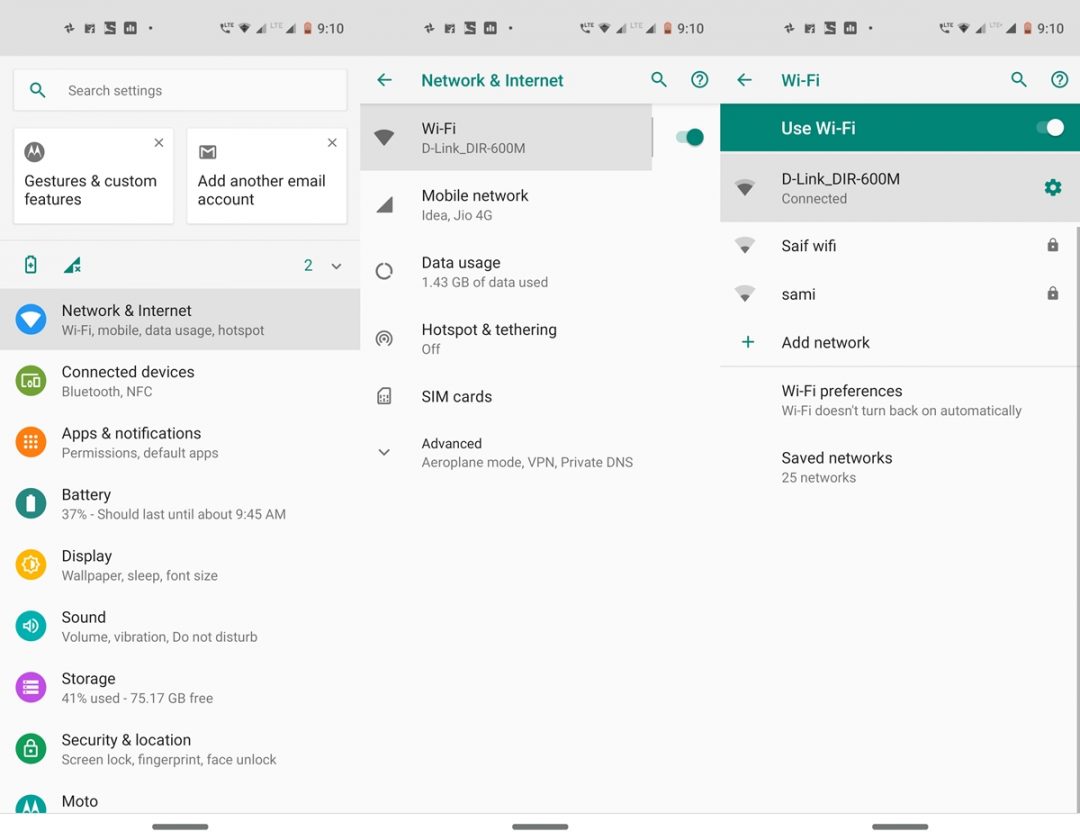Tap the navigation pill on Settings screen
The image size is (1080, 840).
[x=180, y=826]
